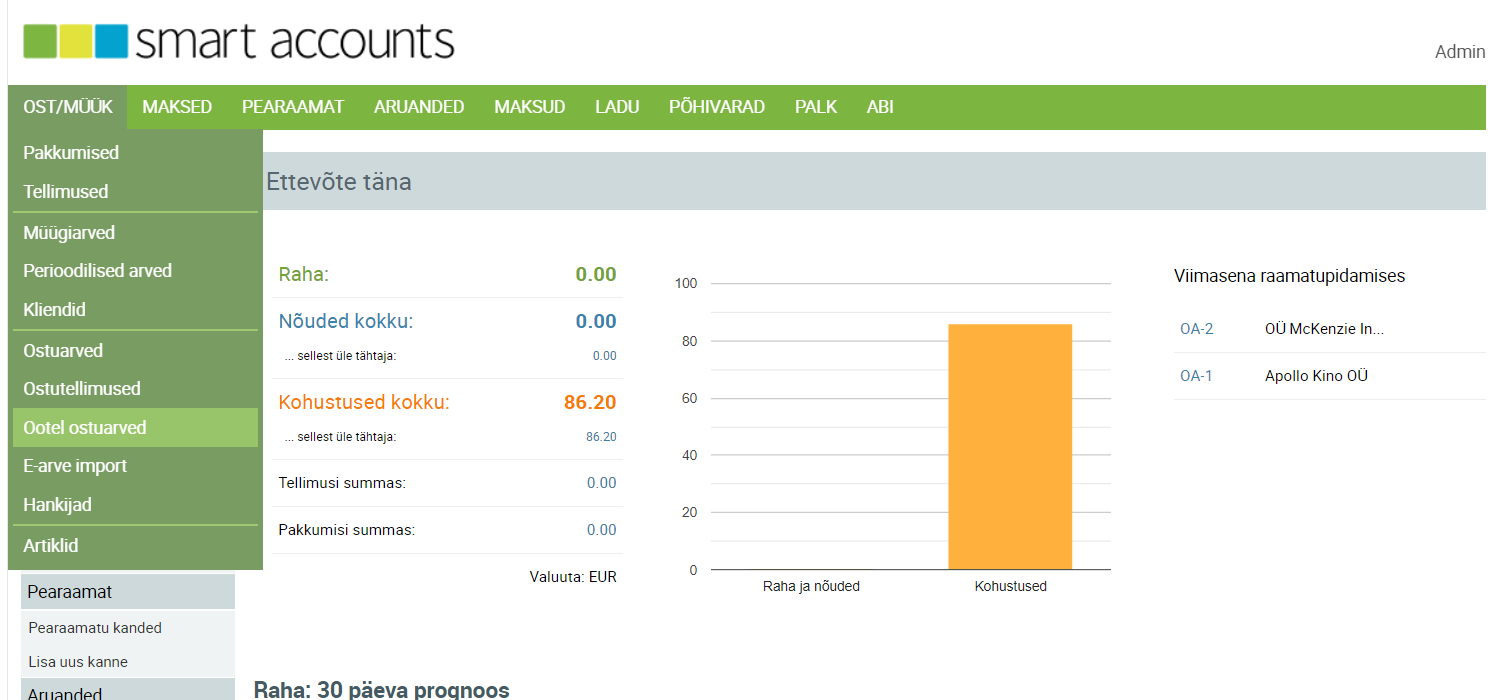Open the ABI help menu
The image size is (1488, 700).
click(x=880, y=107)
